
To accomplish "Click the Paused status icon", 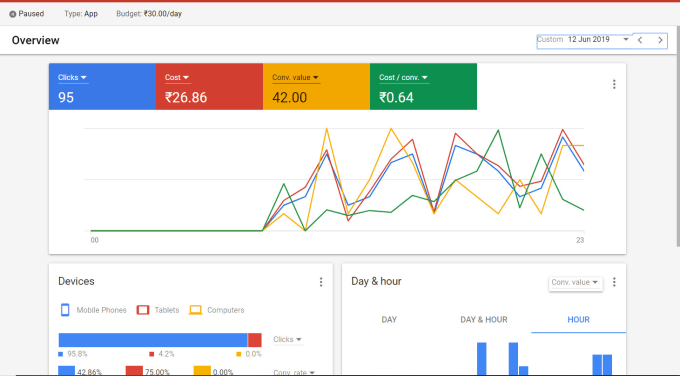I will pos(13,14).
